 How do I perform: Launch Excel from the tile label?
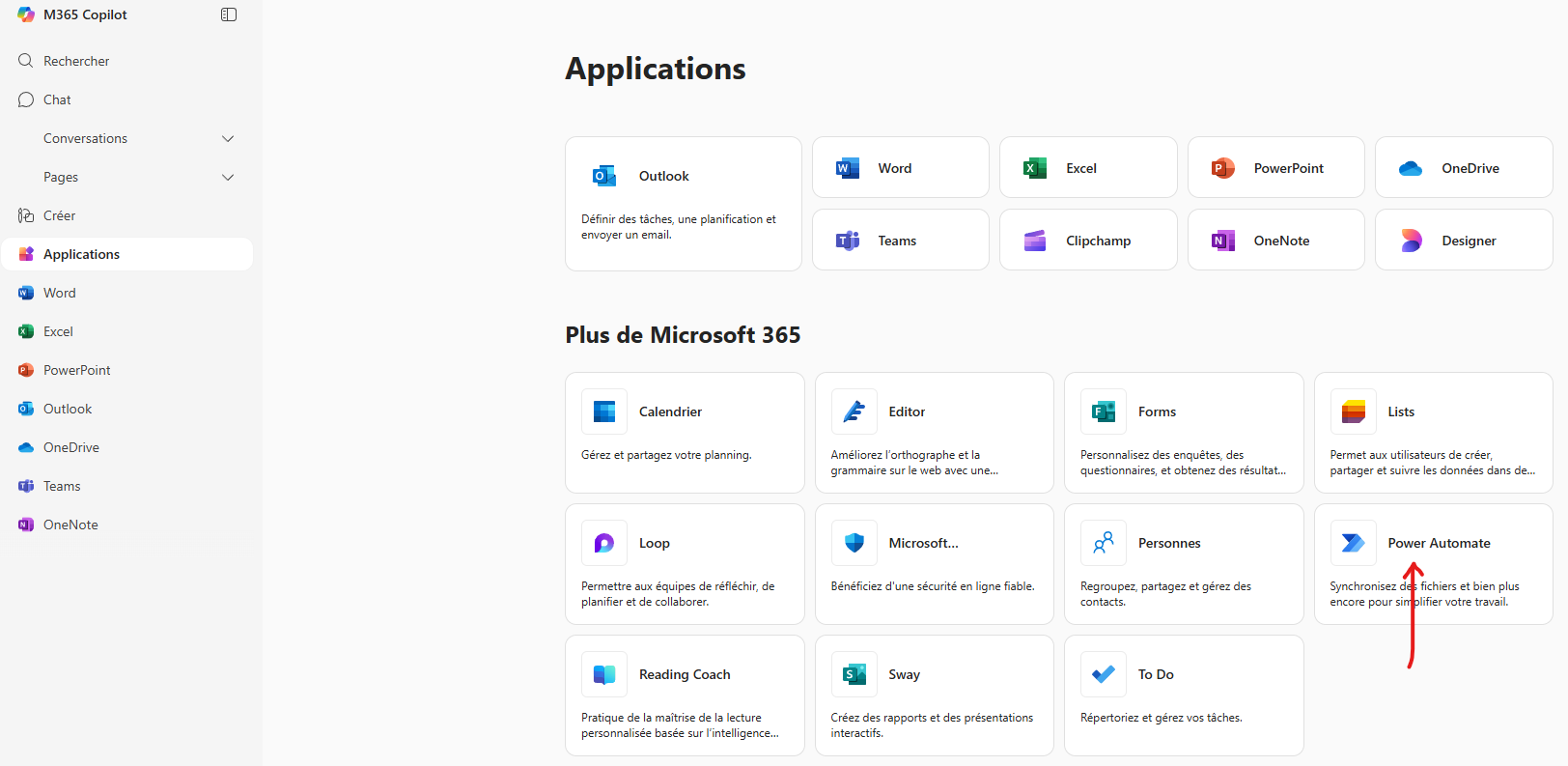[1081, 168]
